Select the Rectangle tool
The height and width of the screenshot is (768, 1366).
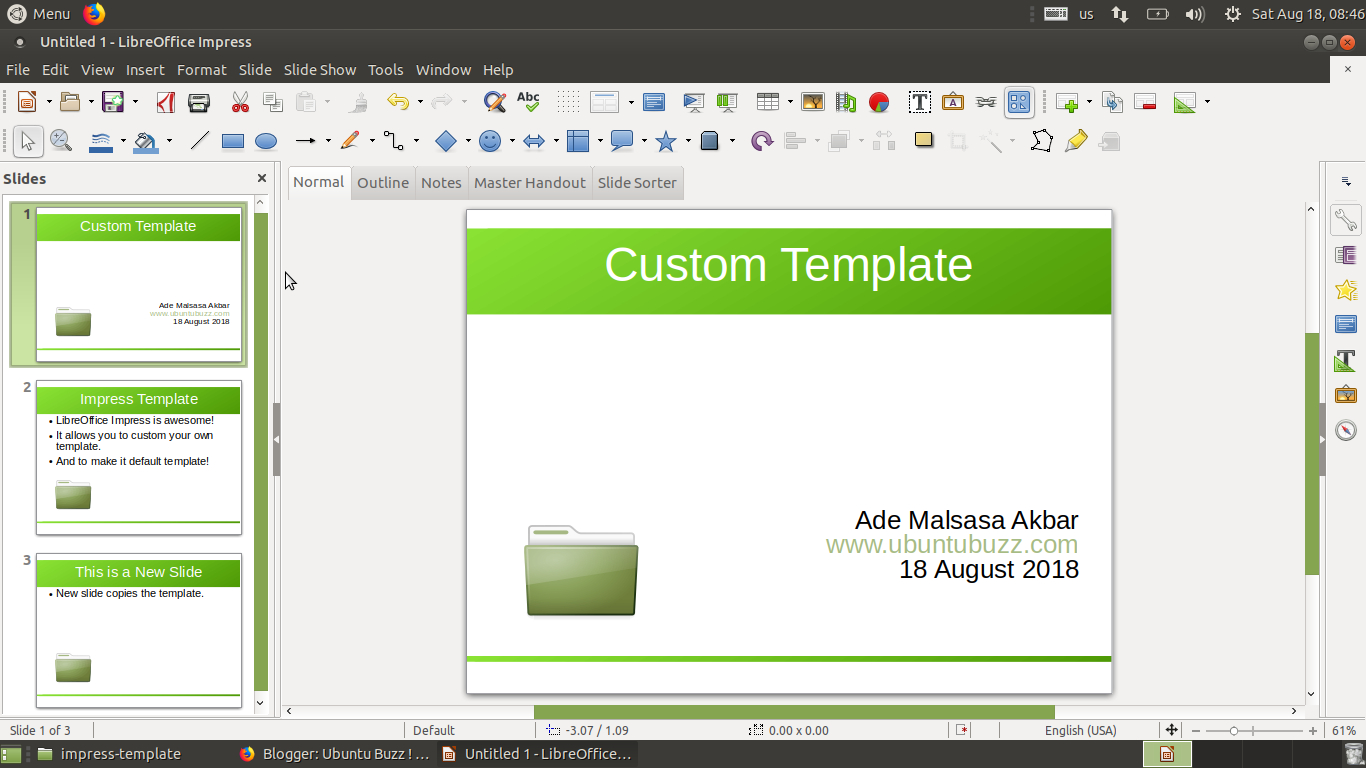(233, 141)
